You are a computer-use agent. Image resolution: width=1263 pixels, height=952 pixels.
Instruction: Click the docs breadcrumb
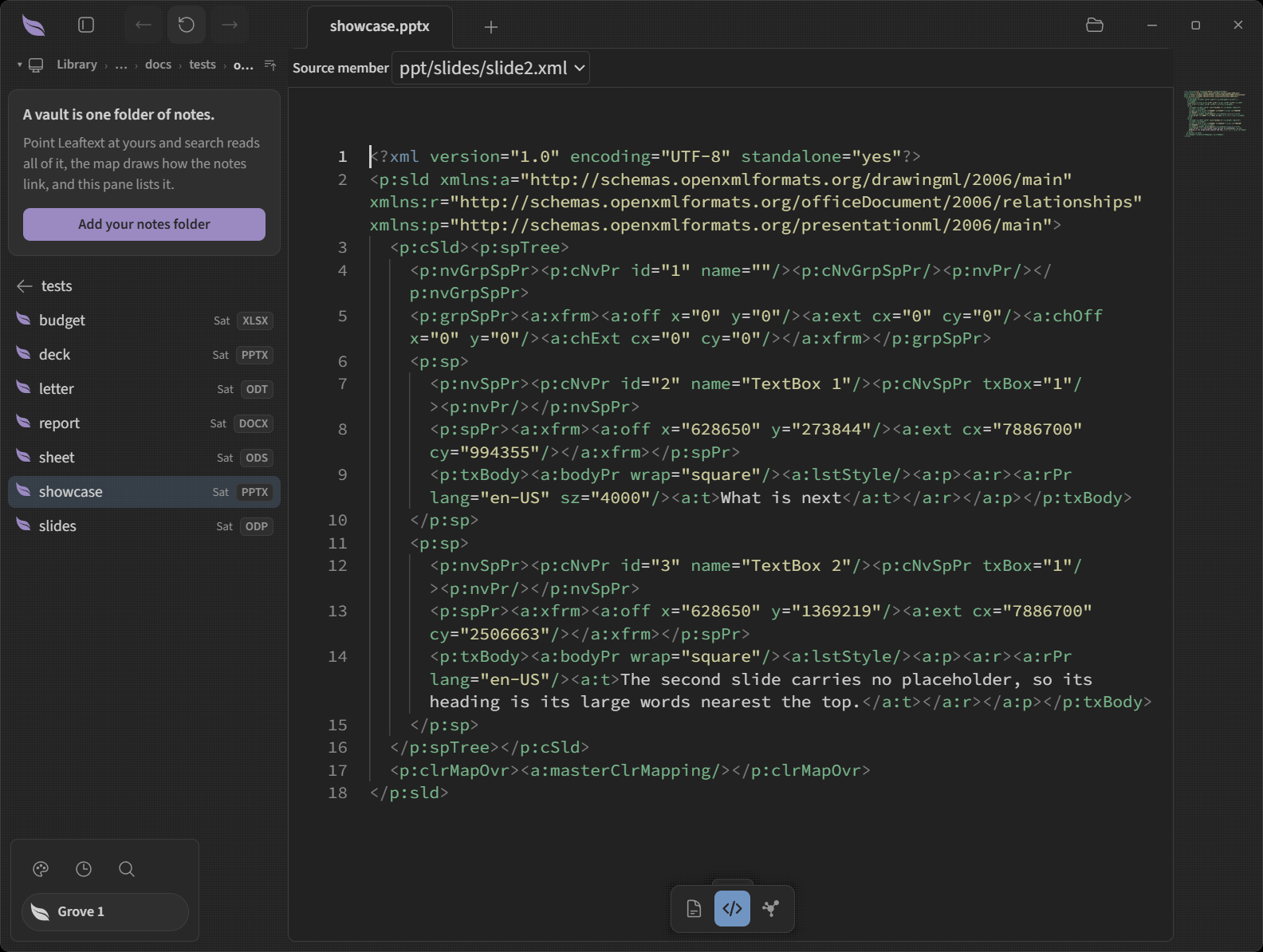(x=158, y=65)
